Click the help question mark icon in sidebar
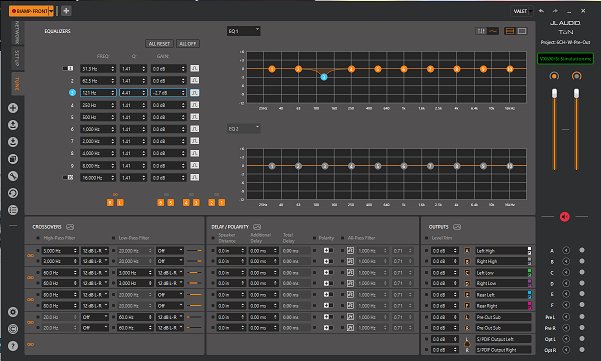601x361 pixels. [13, 346]
